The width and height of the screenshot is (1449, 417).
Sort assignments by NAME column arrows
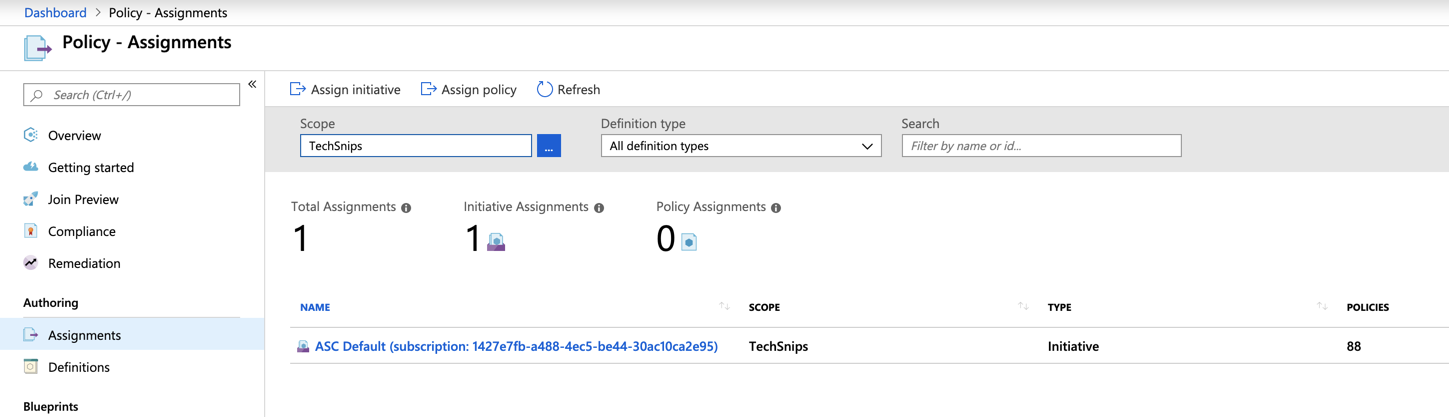pos(724,306)
